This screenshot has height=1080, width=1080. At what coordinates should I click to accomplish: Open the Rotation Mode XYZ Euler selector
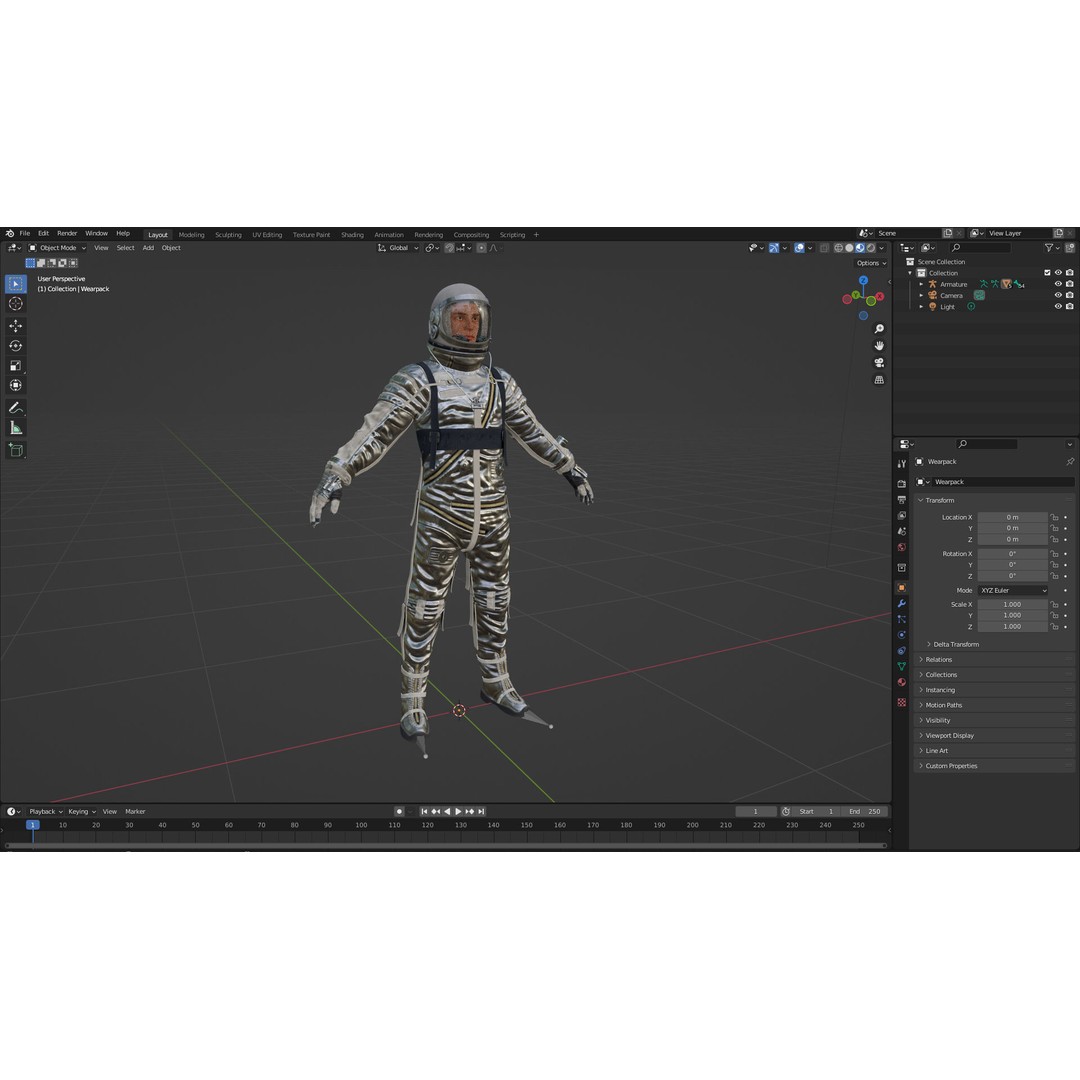coord(1013,590)
